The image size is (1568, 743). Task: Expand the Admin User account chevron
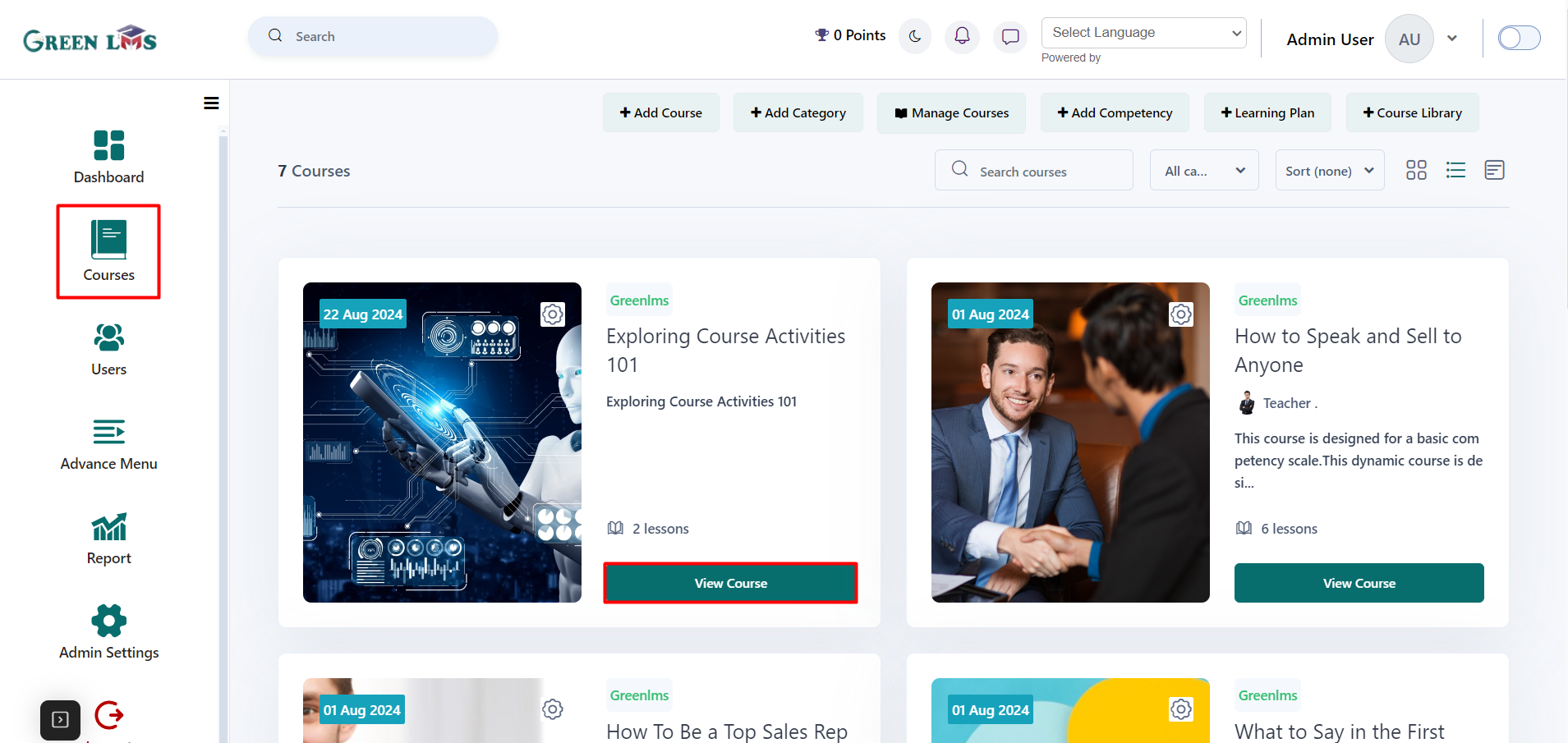point(1452,39)
